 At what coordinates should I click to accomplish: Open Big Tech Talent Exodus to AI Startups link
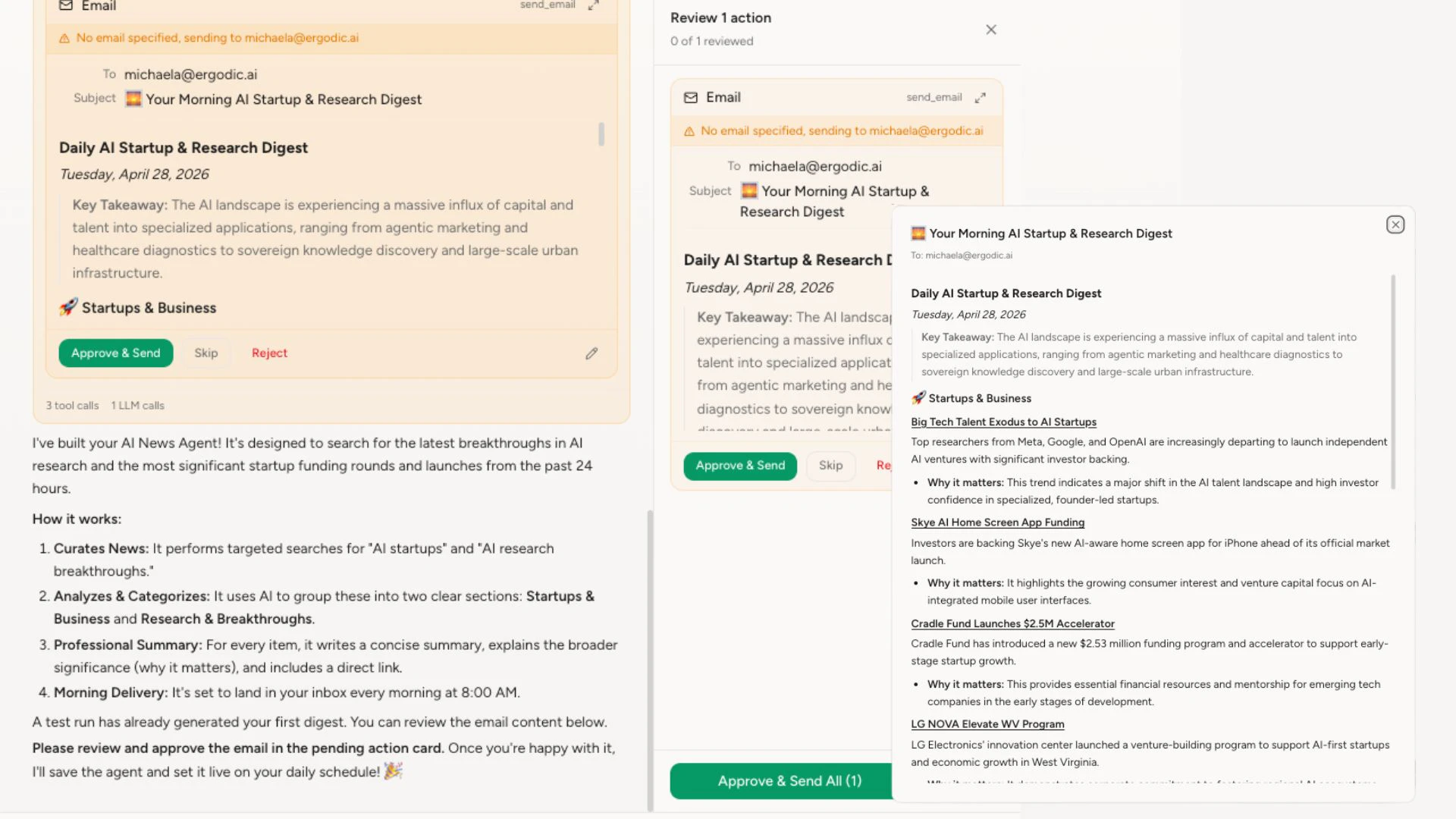click(x=1003, y=422)
